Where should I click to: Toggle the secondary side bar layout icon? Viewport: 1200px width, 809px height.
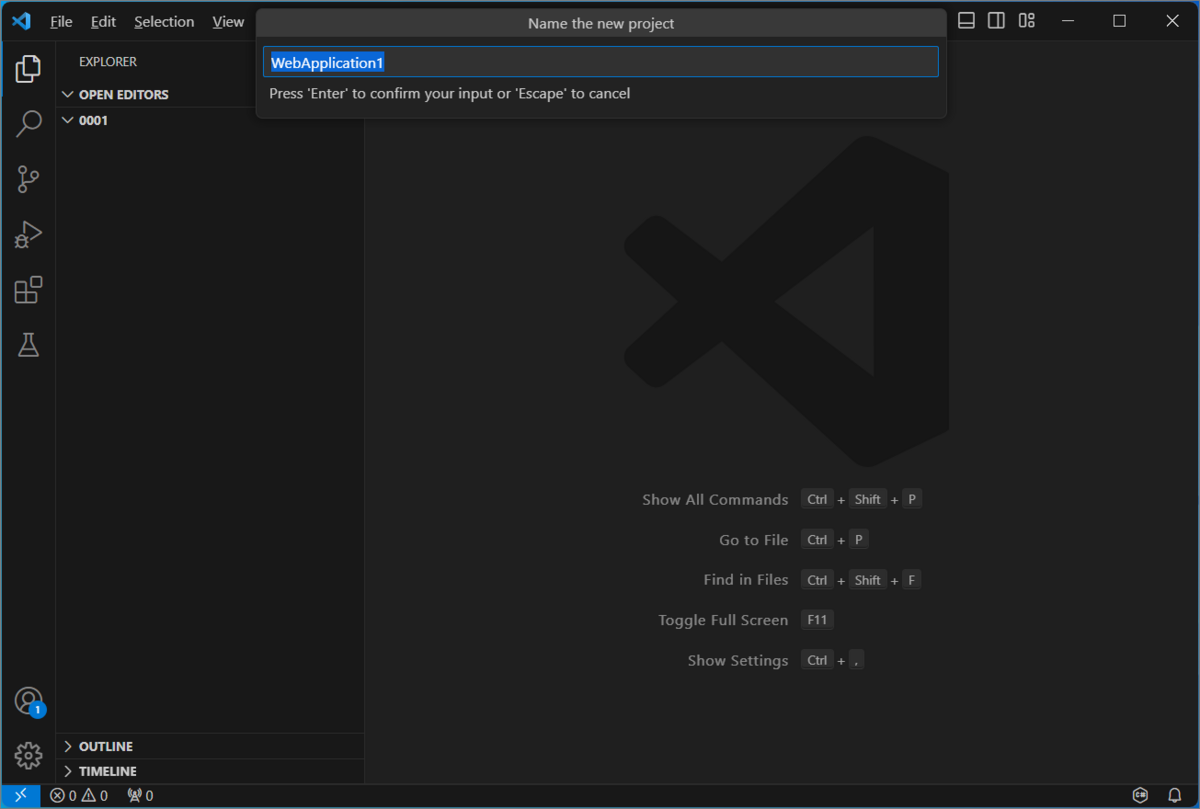(997, 21)
